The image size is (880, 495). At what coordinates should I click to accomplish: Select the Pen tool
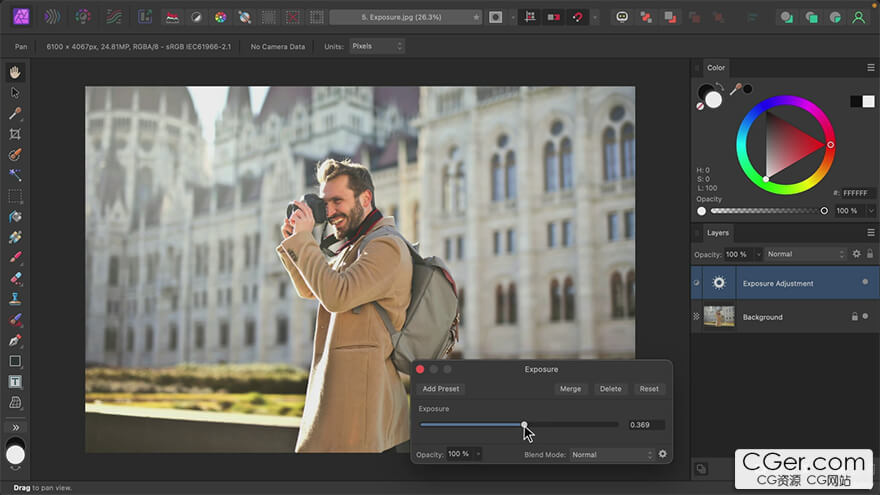[x=15, y=341]
